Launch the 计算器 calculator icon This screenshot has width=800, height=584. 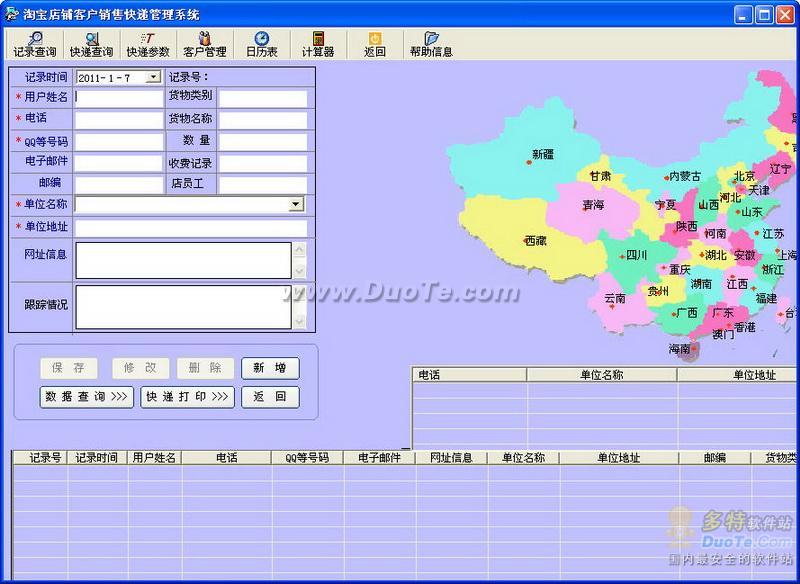318,44
